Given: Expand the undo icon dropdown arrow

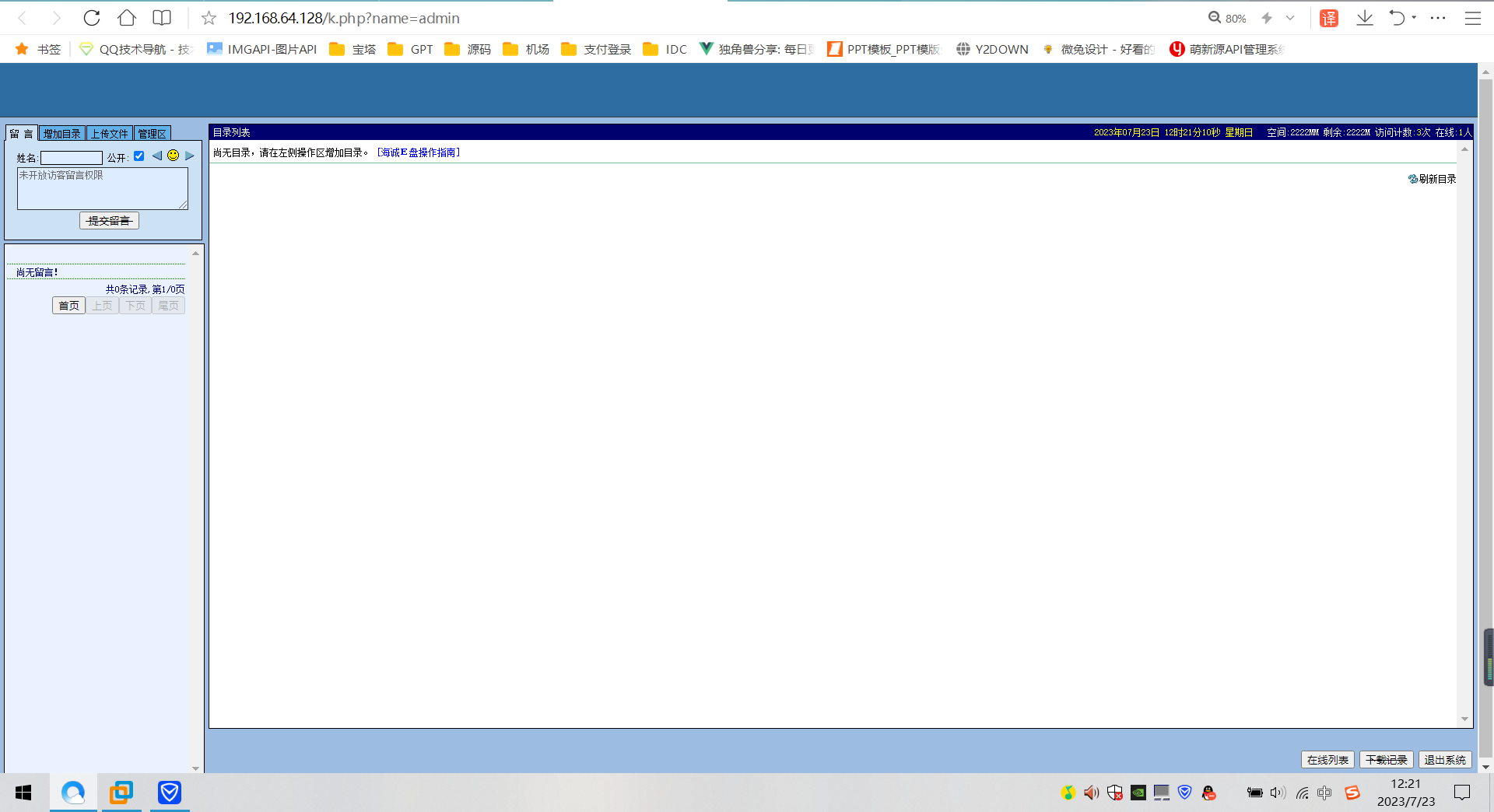Looking at the screenshot, I should pyautogui.click(x=1414, y=17).
